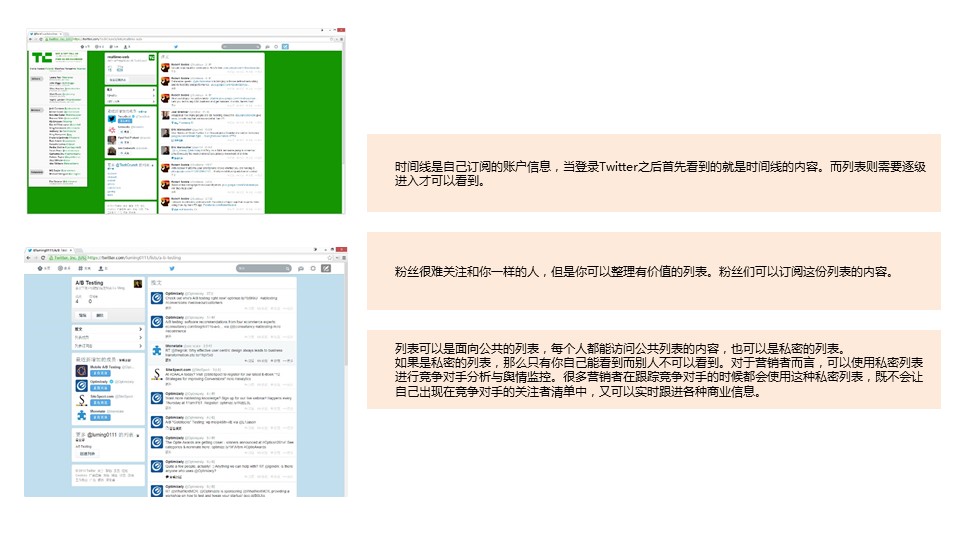The image size is (960, 540).
Task: Click SiteSpect.com avatar in recent members panel
Action: 81,400
